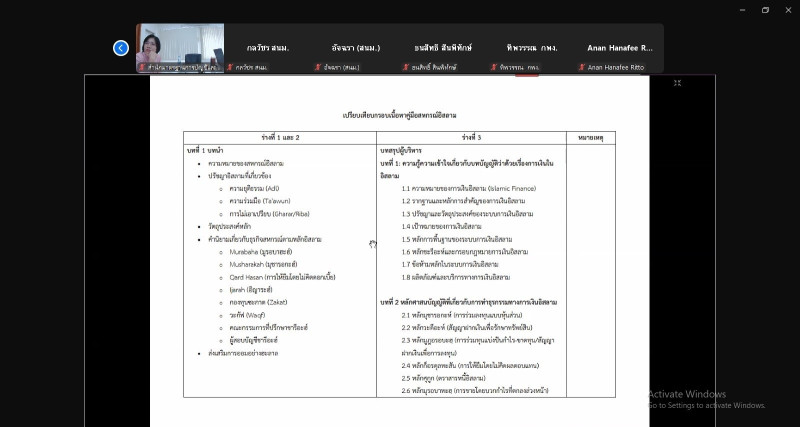The height and width of the screenshot is (427, 800).
Task: Click the 'วัตถุประสงค์หลัก' bullet item
Action: 230,227
